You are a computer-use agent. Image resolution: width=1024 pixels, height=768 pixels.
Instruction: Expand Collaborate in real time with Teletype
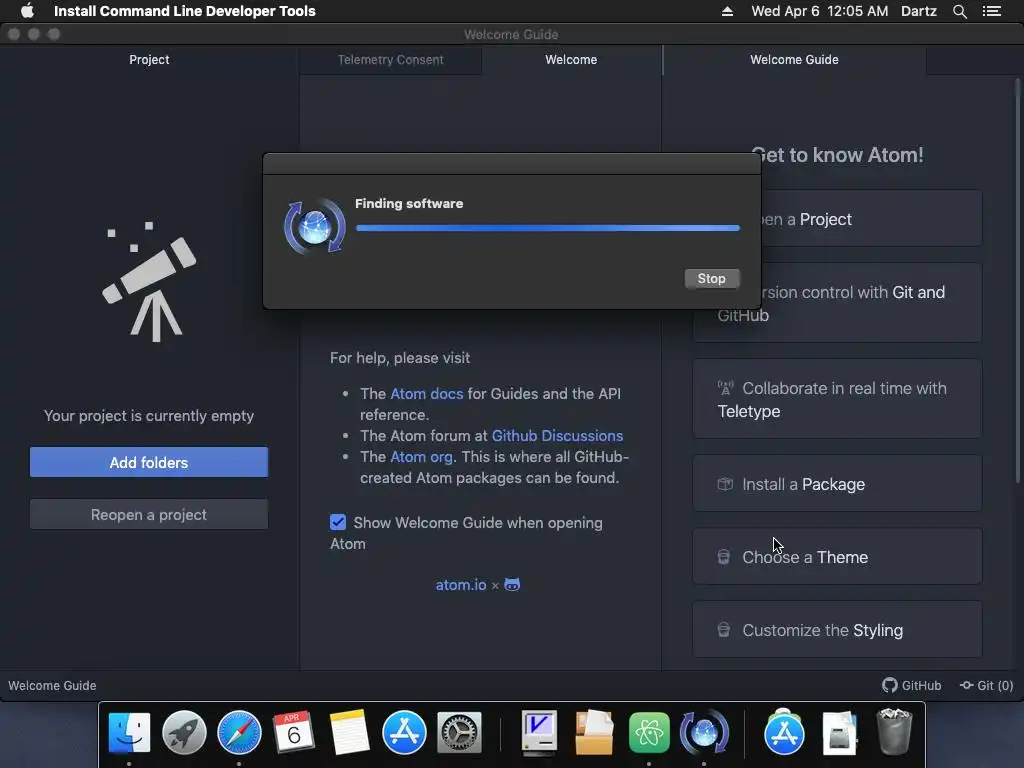[x=837, y=399]
